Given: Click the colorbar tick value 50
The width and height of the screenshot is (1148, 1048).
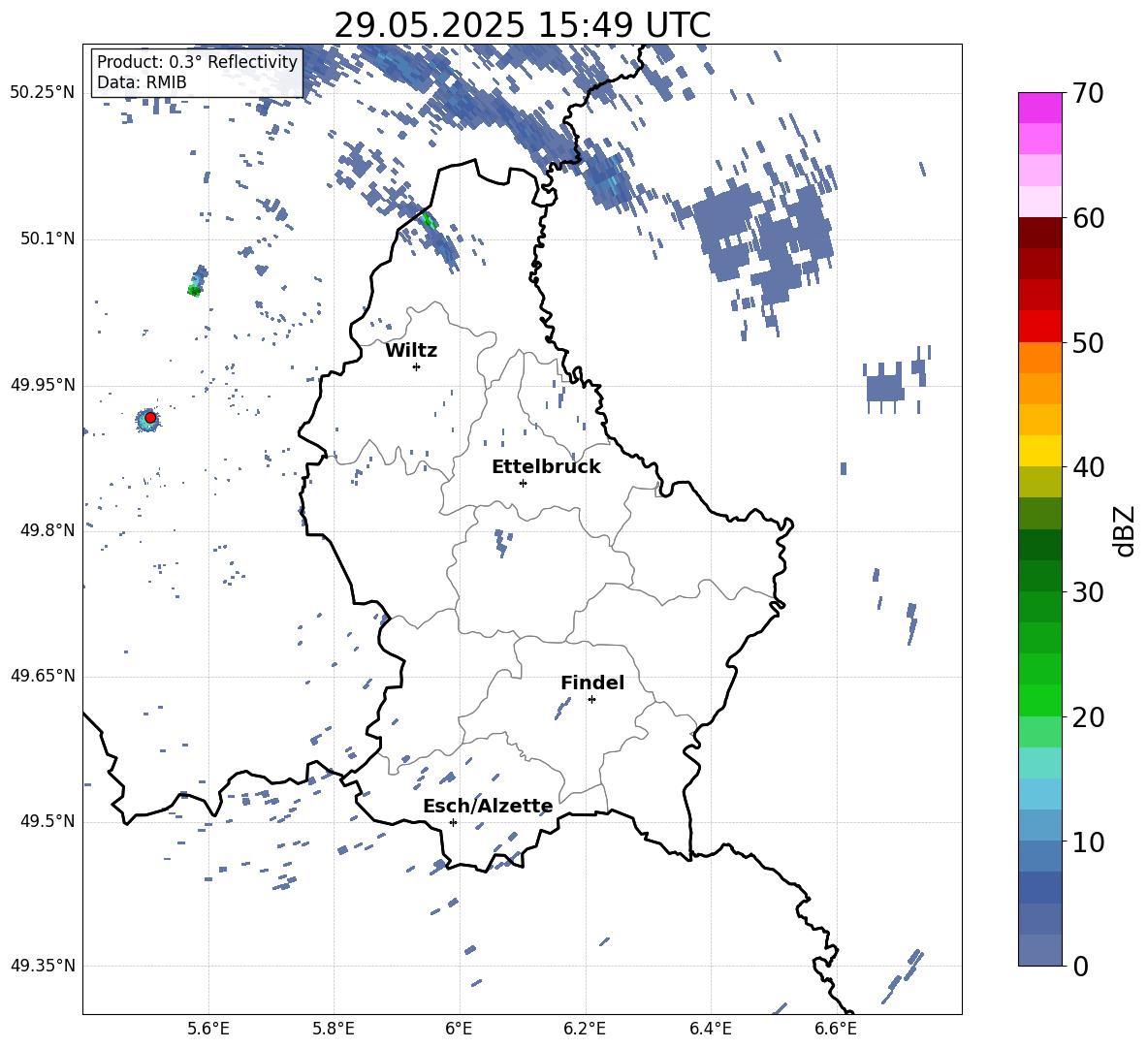Looking at the screenshot, I should [1088, 342].
